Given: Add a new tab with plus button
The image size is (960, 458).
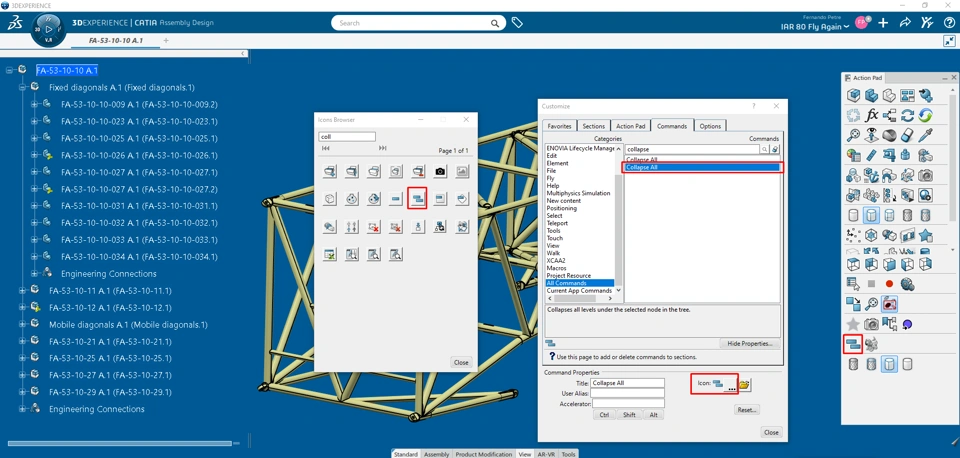Looking at the screenshot, I should pyautogui.click(x=166, y=40).
